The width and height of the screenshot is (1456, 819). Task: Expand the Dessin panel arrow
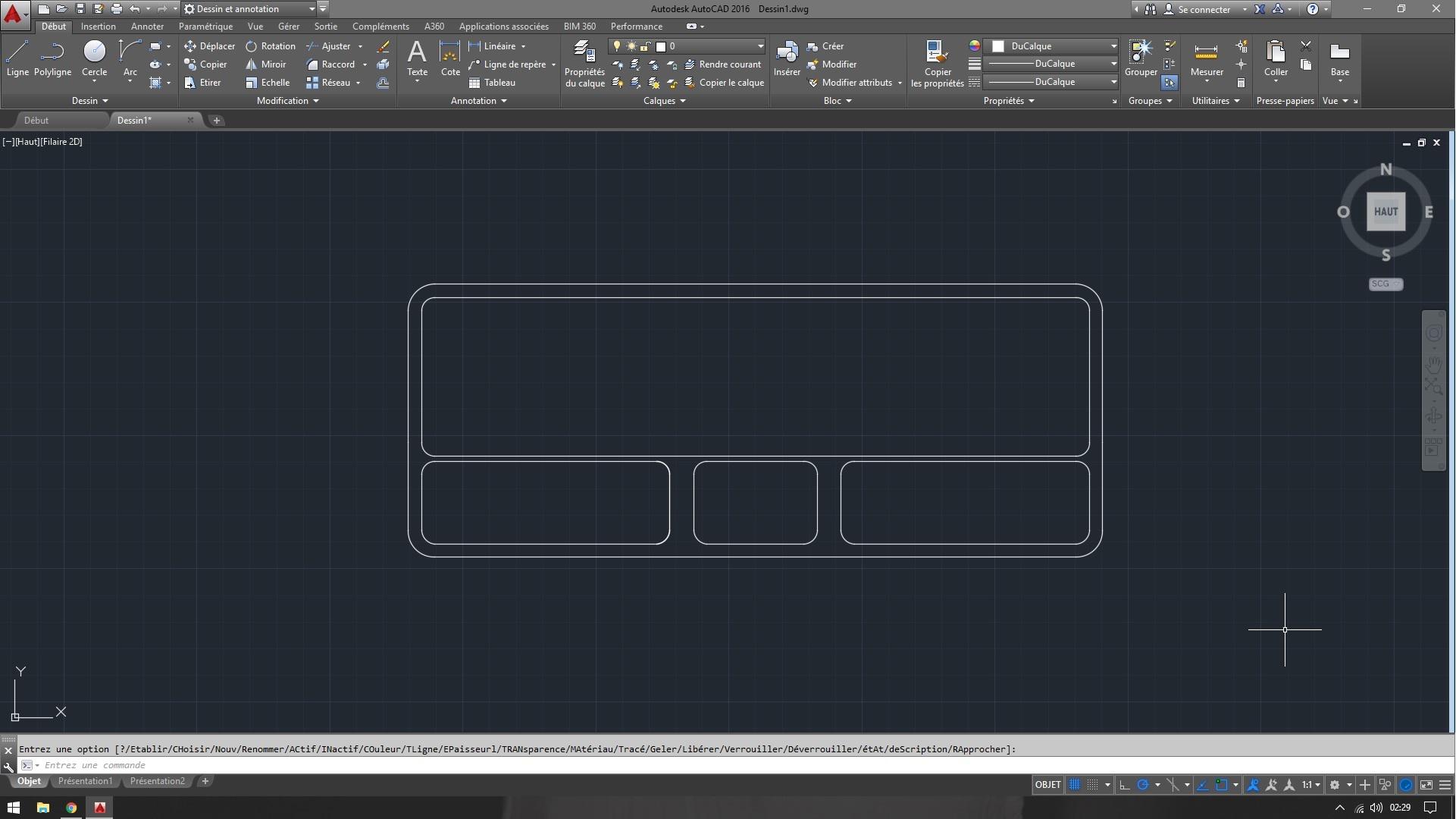(105, 101)
